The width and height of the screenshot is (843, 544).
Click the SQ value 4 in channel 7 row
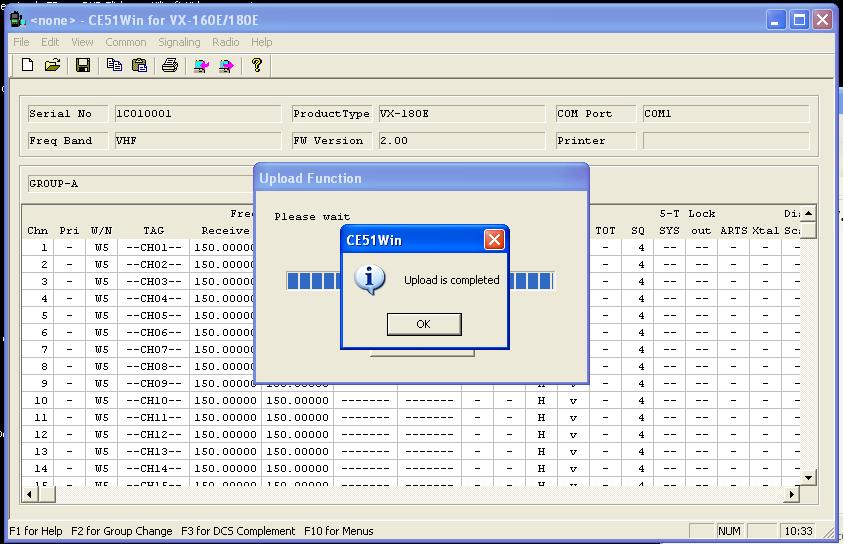638,349
